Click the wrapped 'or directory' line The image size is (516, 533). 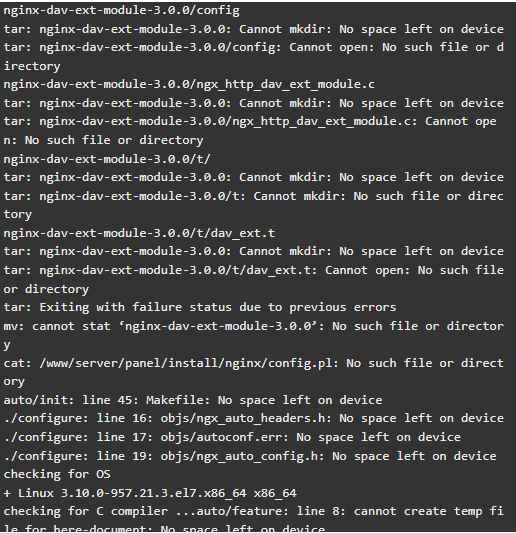[x=46, y=289]
